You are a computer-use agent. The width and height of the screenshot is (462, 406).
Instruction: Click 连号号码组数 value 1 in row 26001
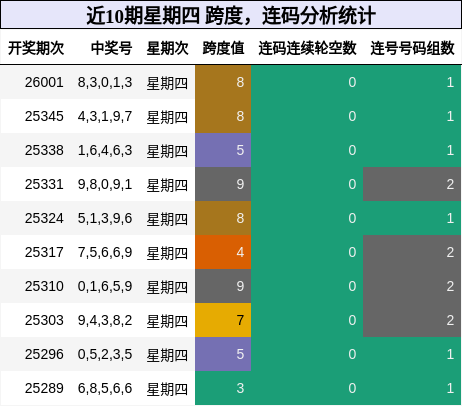tap(412, 82)
